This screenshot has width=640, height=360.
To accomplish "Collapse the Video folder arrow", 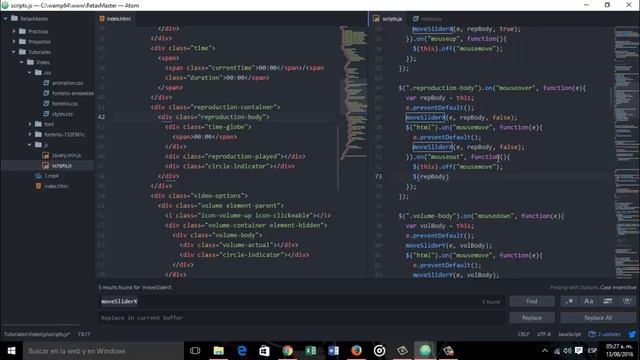I will [x=22, y=62].
